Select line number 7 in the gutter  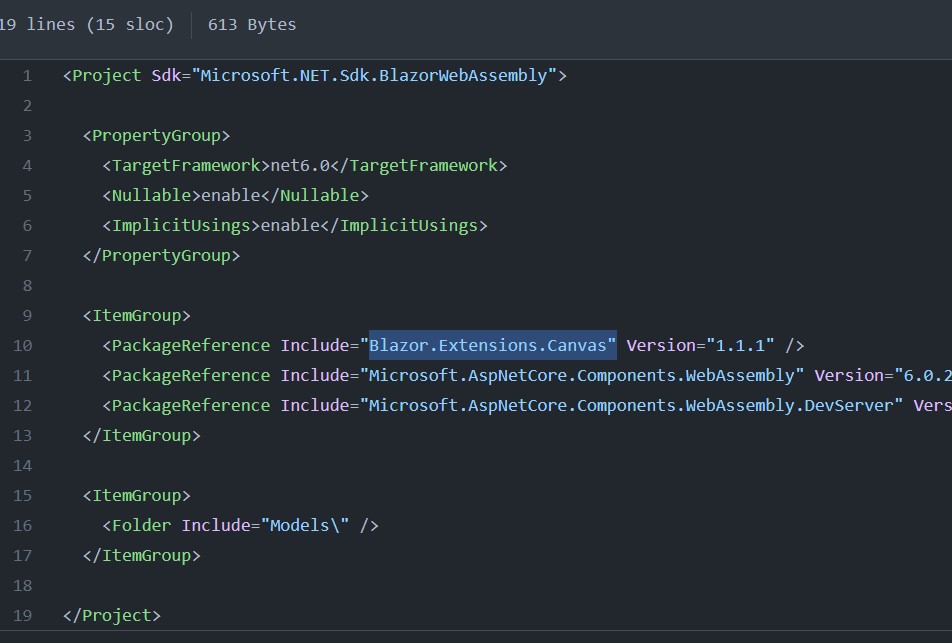[27, 256]
